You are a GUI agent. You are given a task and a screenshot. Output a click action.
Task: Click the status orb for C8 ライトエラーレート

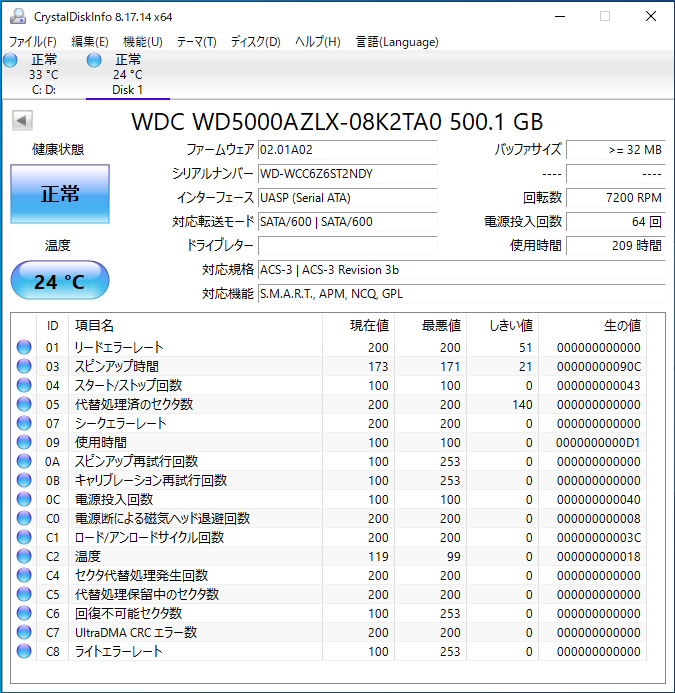pyautogui.click(x=24, y=651)
